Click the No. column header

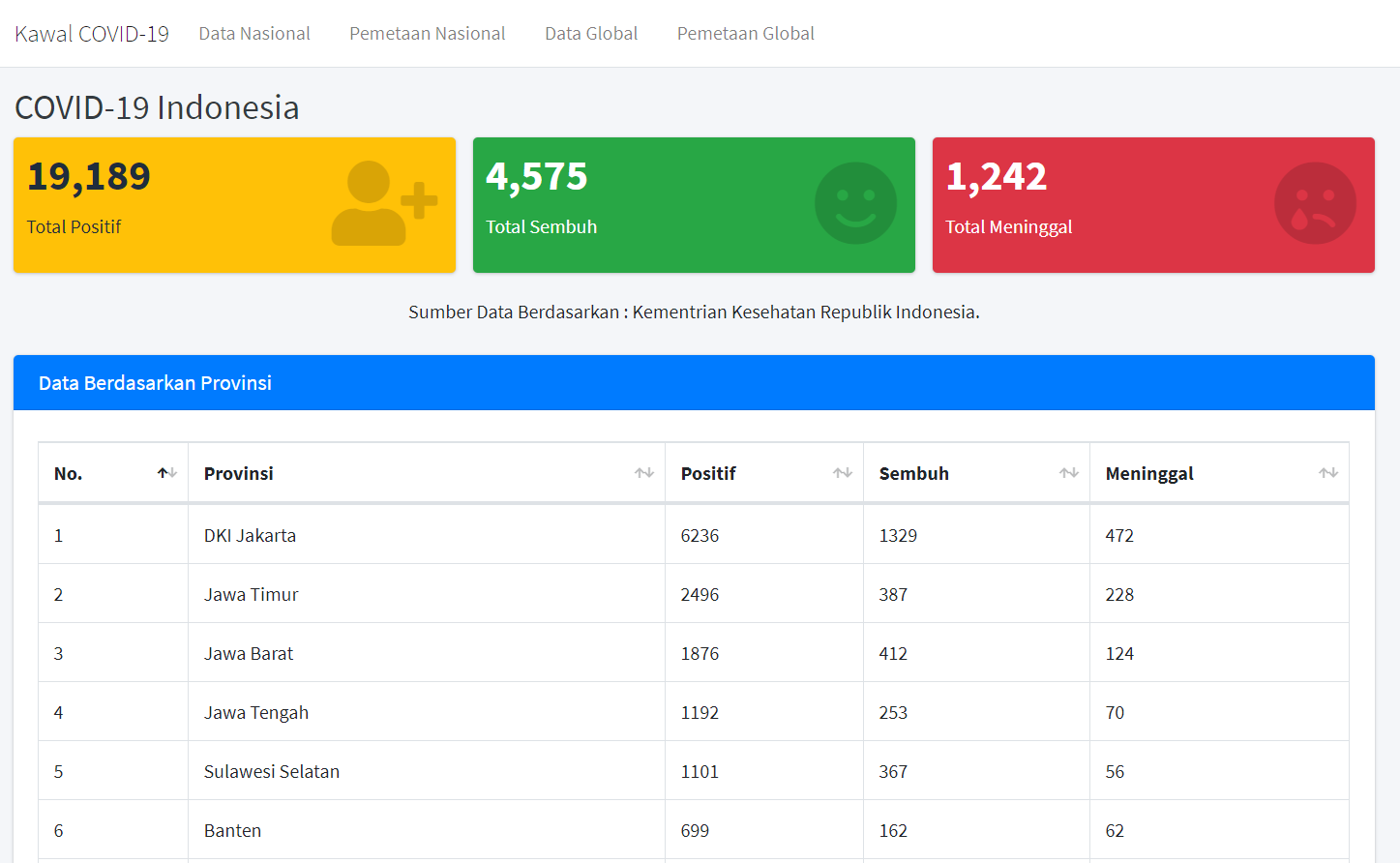point(113,473)
